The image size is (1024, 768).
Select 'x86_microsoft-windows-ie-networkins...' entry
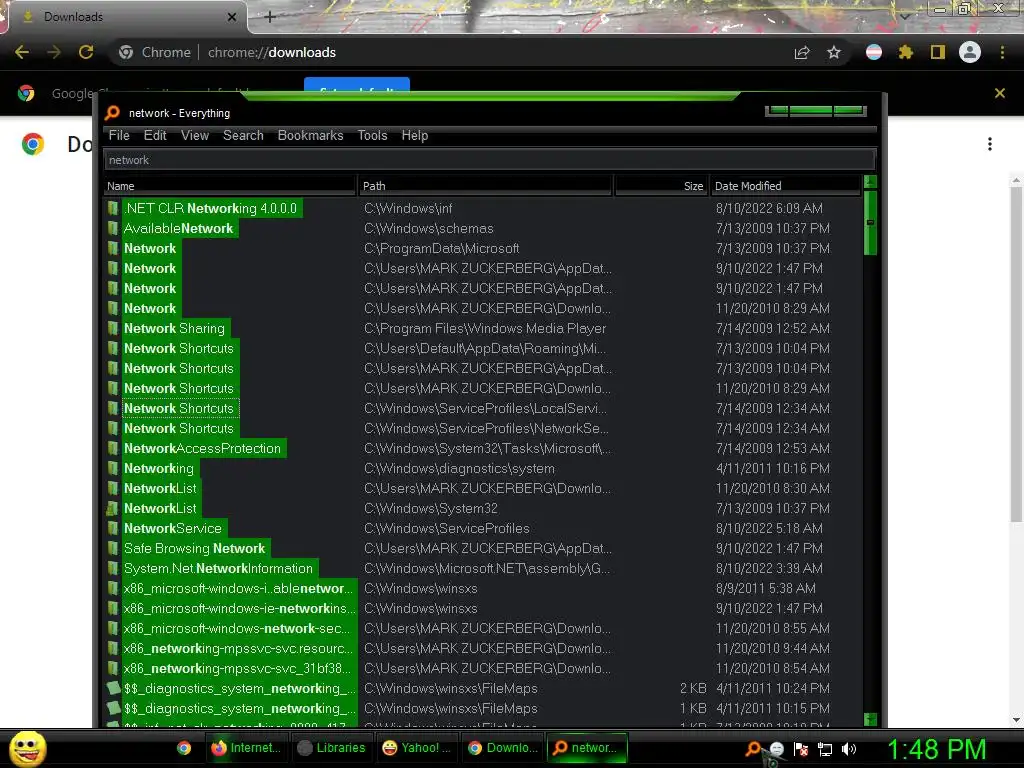(x=239, y=608)
